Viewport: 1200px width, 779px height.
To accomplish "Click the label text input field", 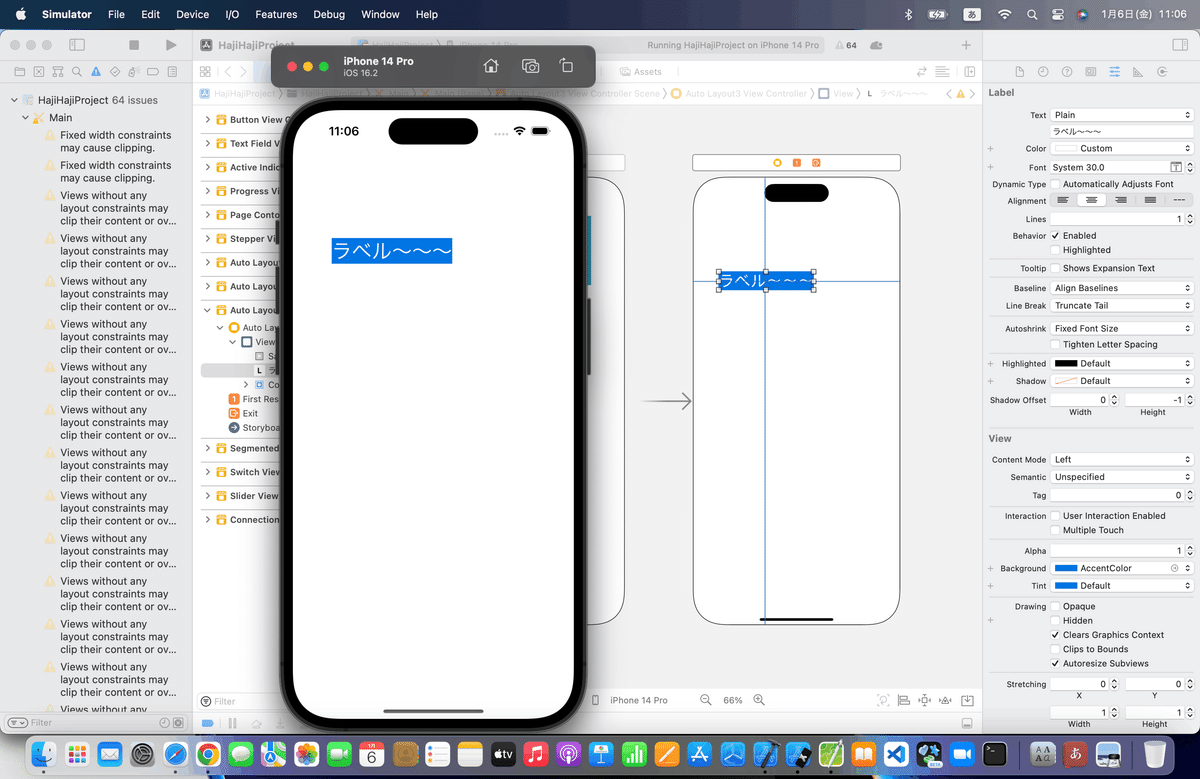I will (1122, 131).
